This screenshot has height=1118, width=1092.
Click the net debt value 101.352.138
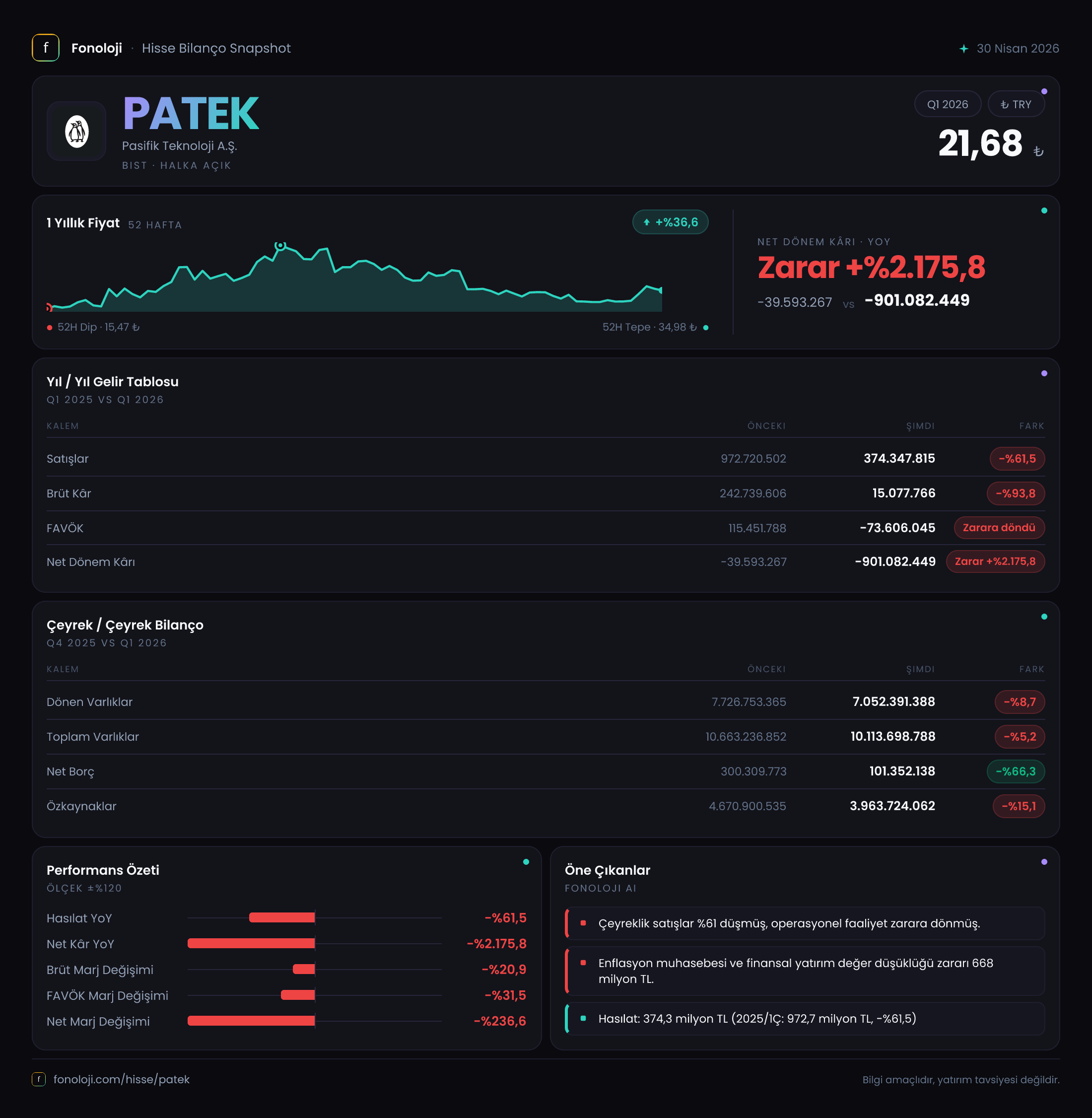(902, 771)
